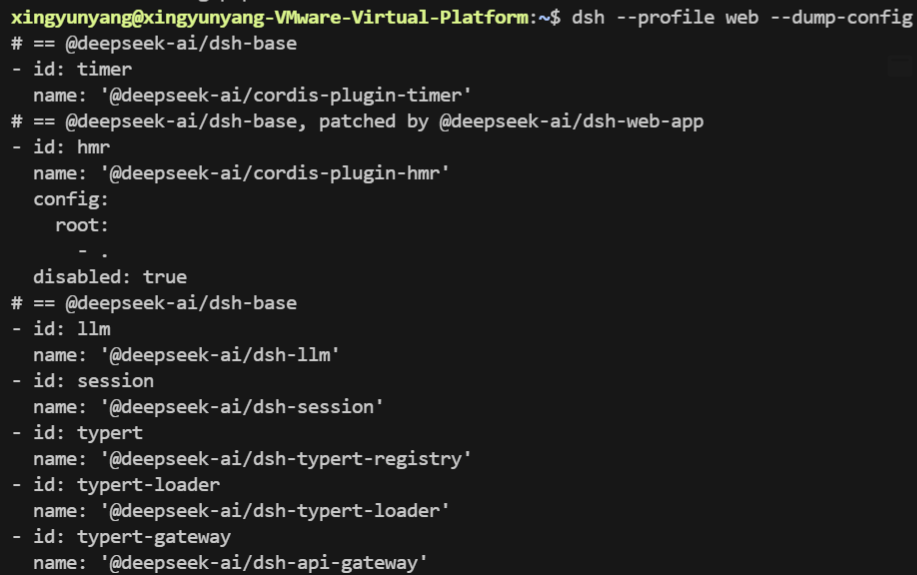Click the dsh-session name line
Viewport: 917px width, 575px height.
208,407
